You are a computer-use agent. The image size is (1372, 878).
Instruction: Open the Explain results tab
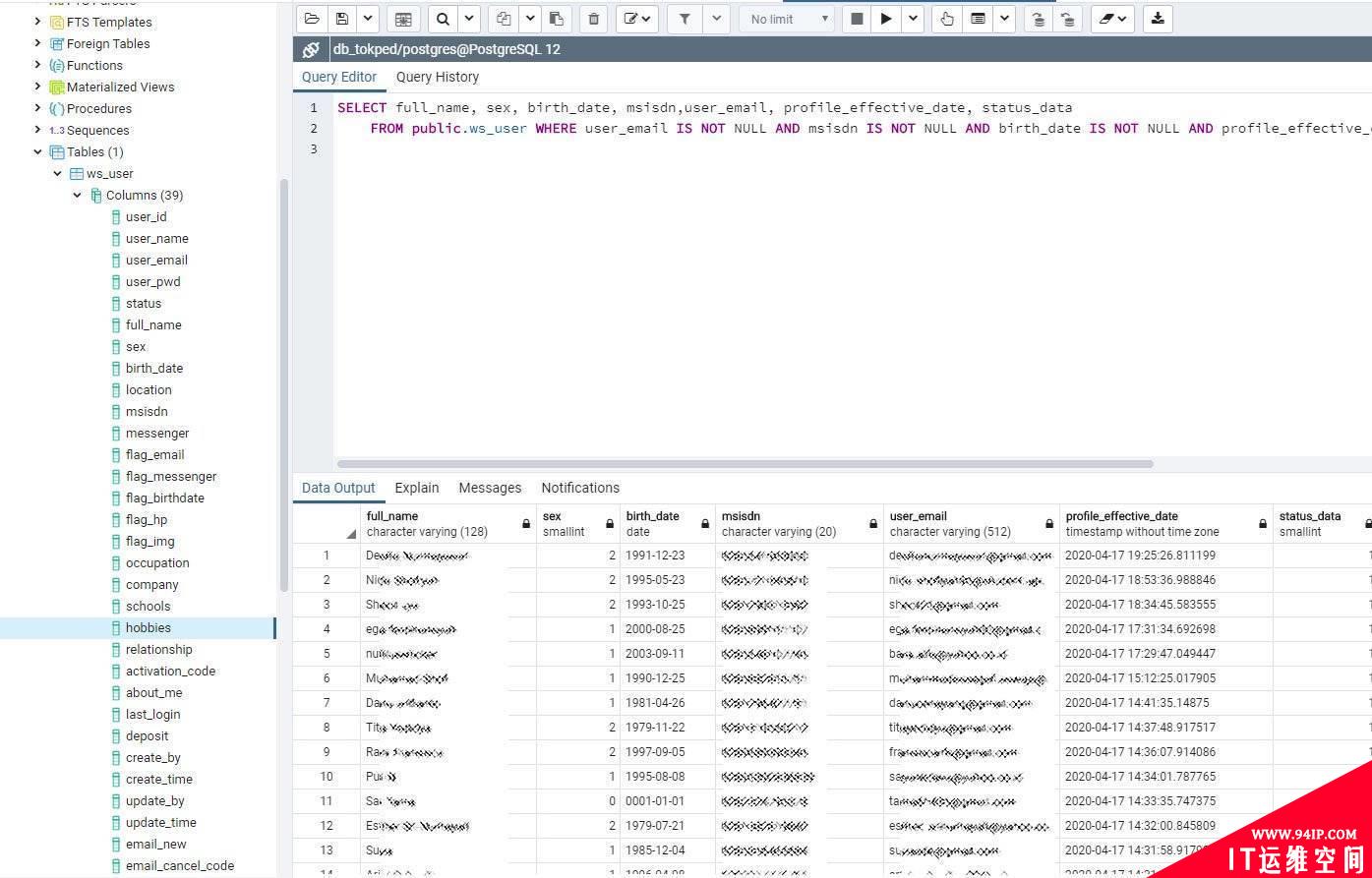pyautogui.click(x=417, y=488)
